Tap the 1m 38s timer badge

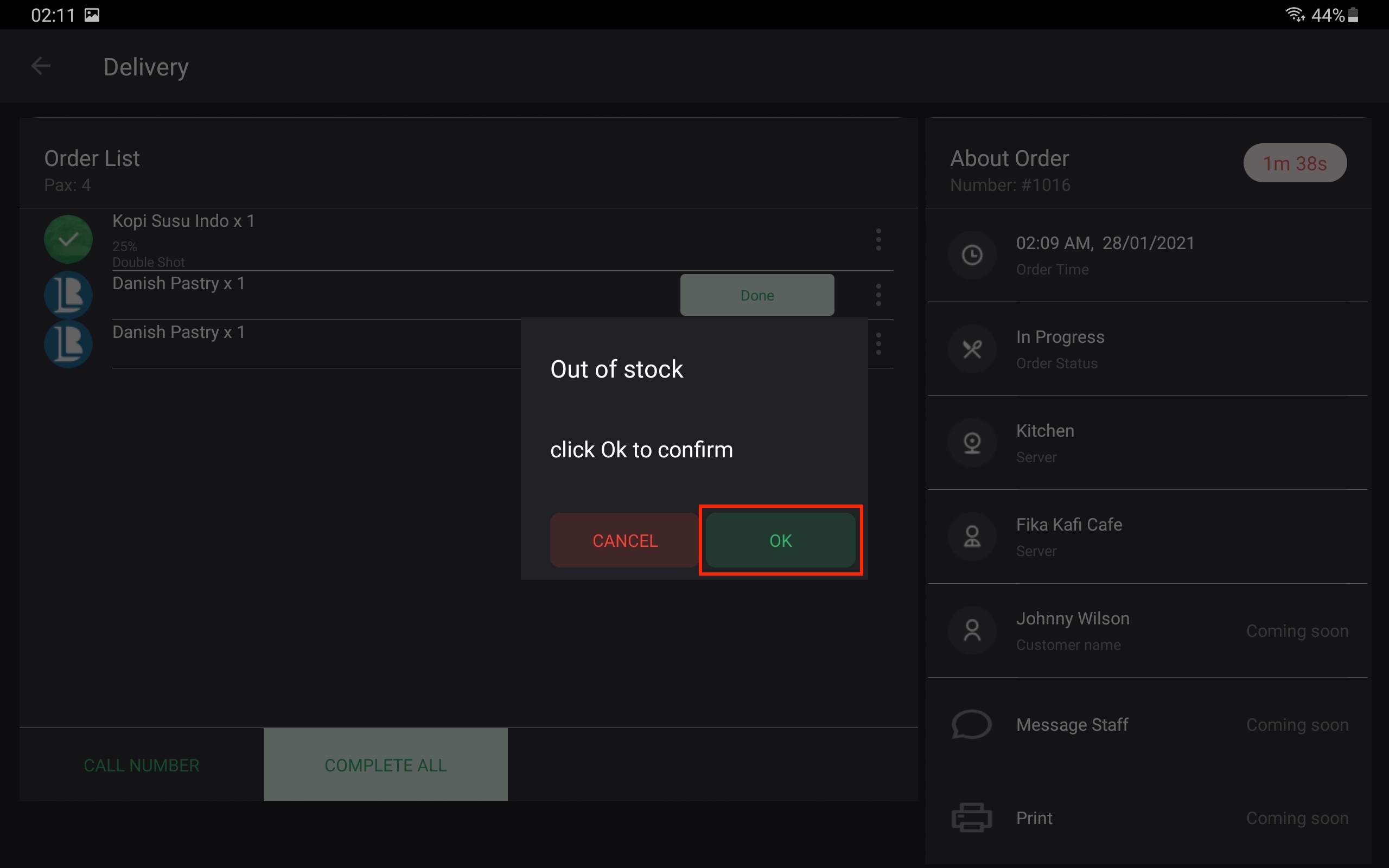pos(1294,163)
